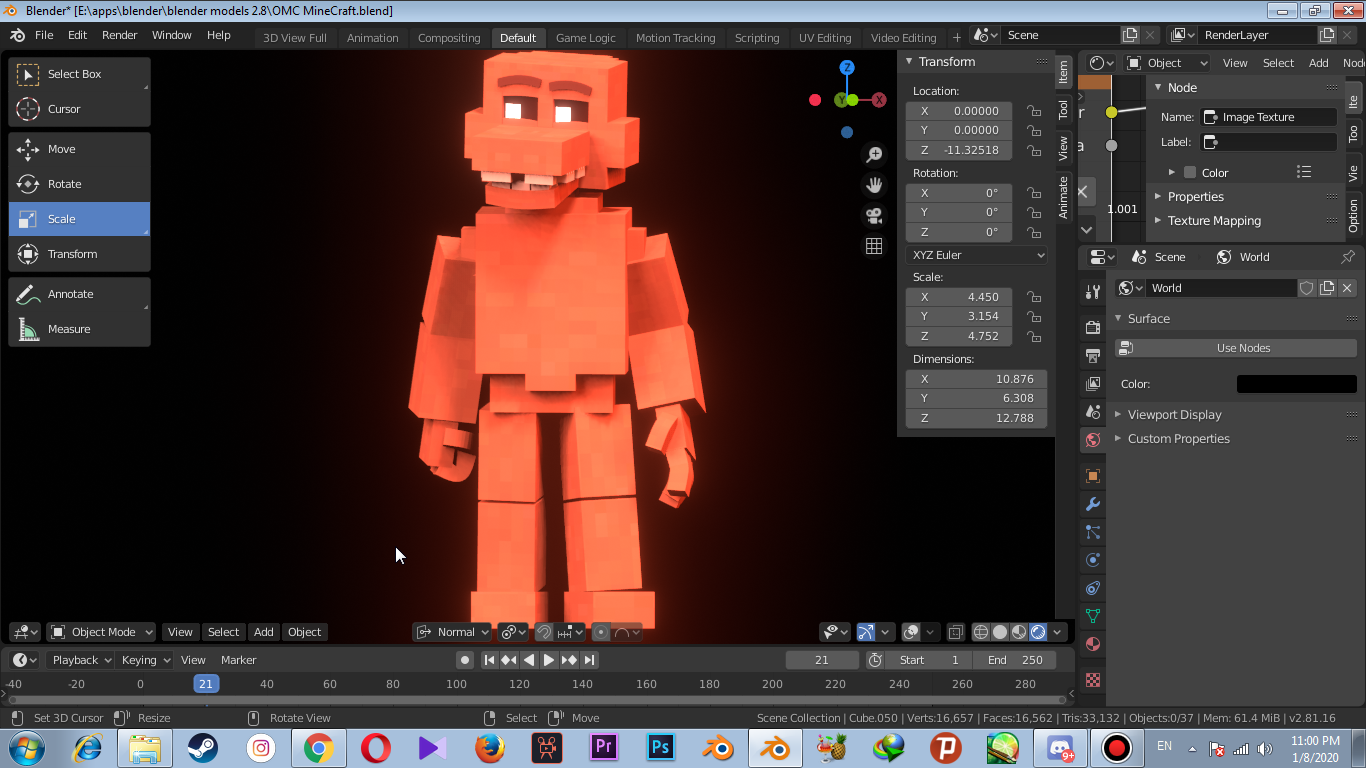Open Steam from the Windows taskbar
The width and height of the screenshot is (1366, 768).
point(202,748)
